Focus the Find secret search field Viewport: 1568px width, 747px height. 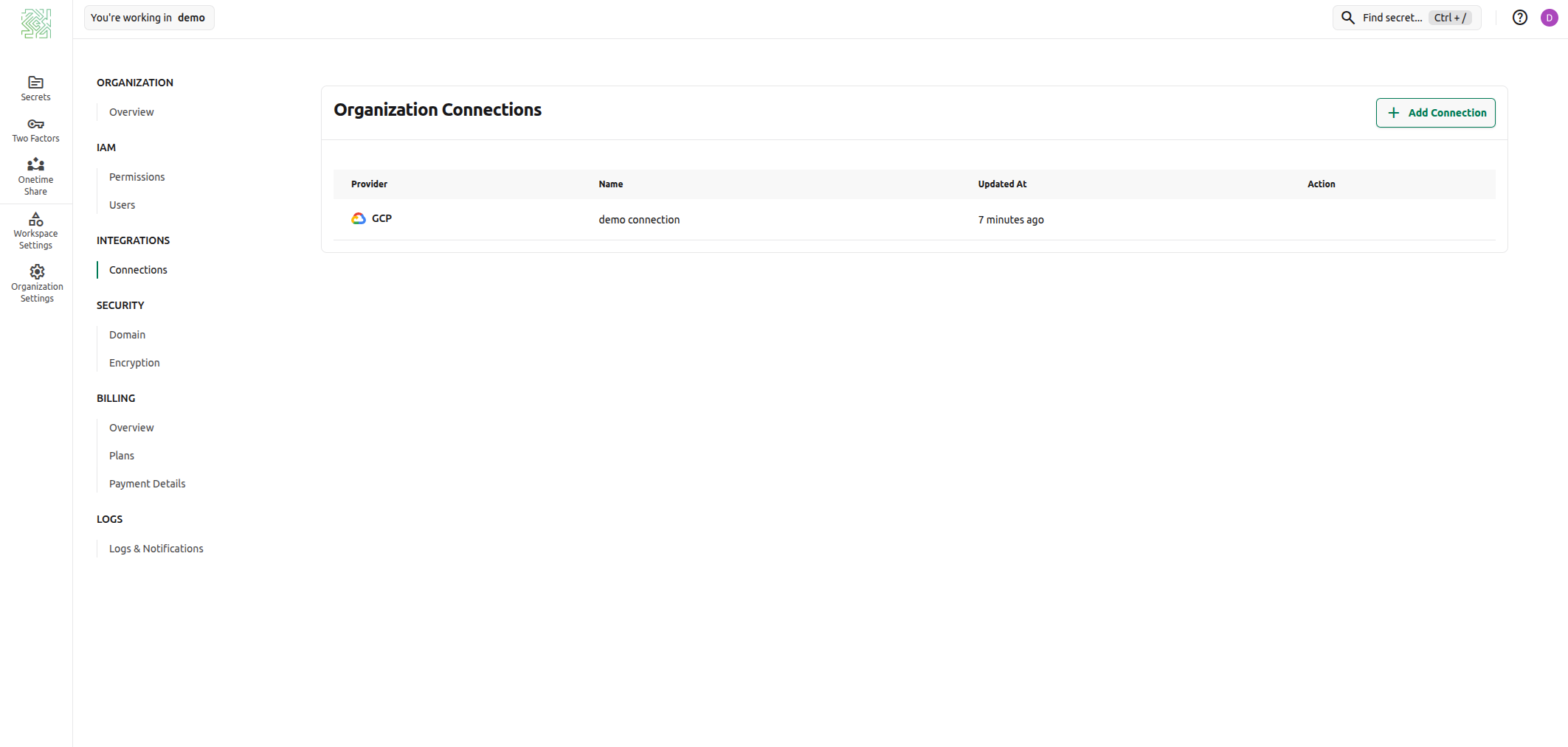(1406, 18)
